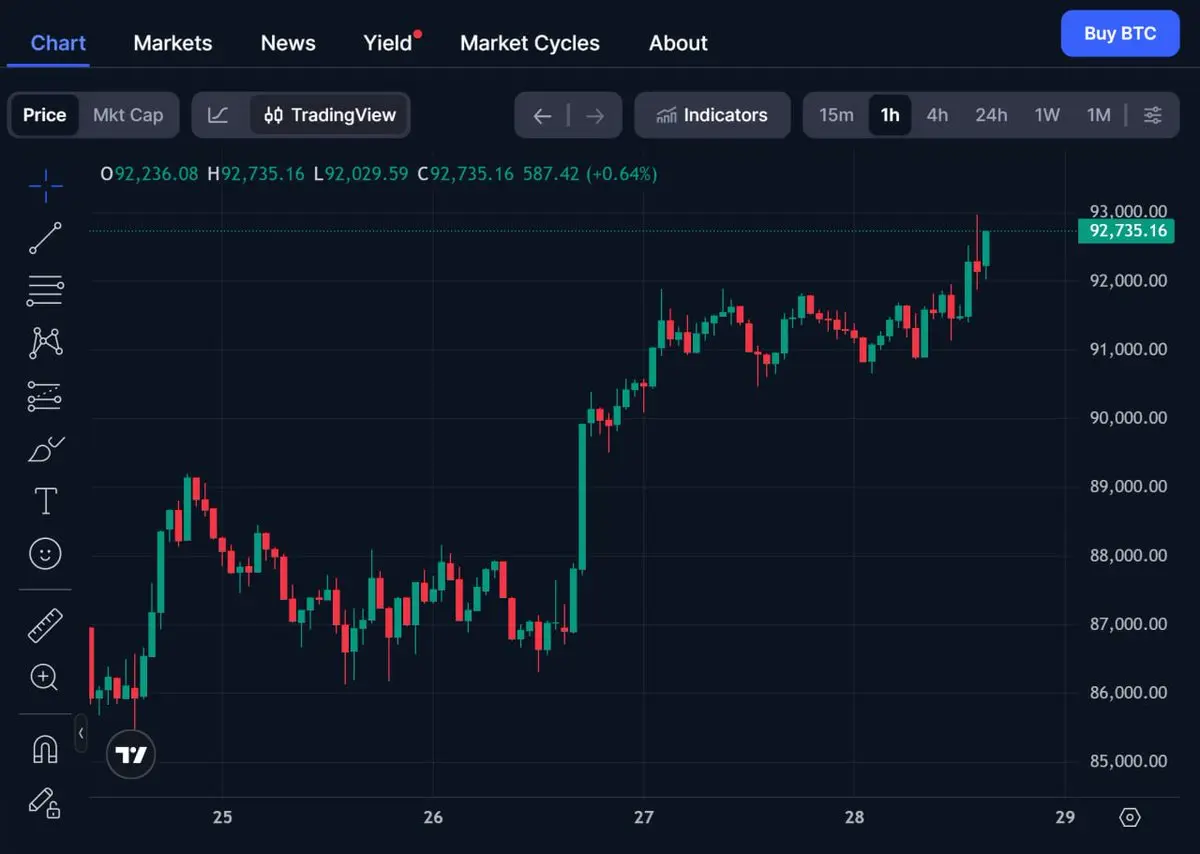Click the change value 587.42 (+0.64%)
The image size is (1200, 854).
(x=589, y=174)
